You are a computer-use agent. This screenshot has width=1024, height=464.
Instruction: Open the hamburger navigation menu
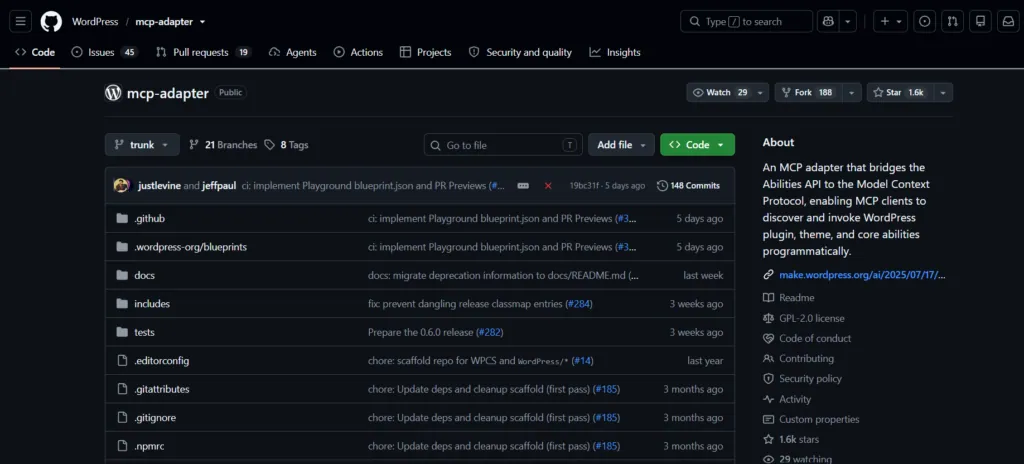click(x=20, y=22)
